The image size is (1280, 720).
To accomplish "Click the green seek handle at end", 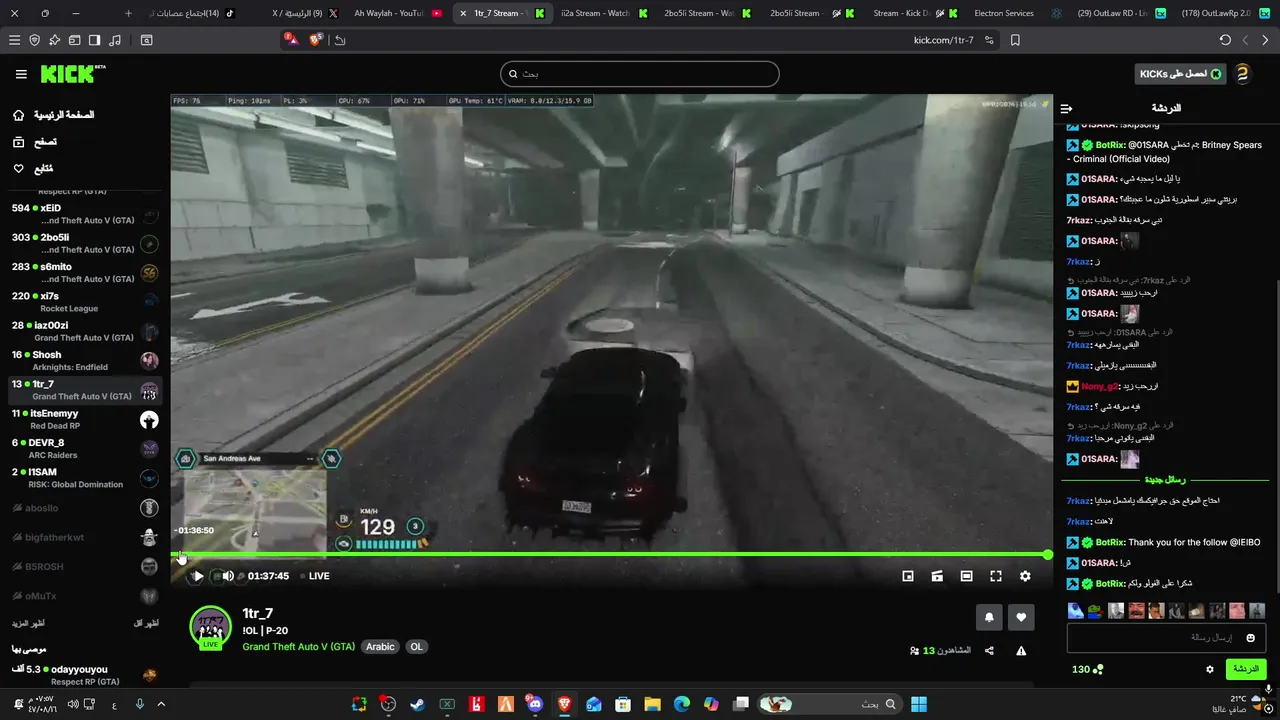I will [x=1047, y=554].
